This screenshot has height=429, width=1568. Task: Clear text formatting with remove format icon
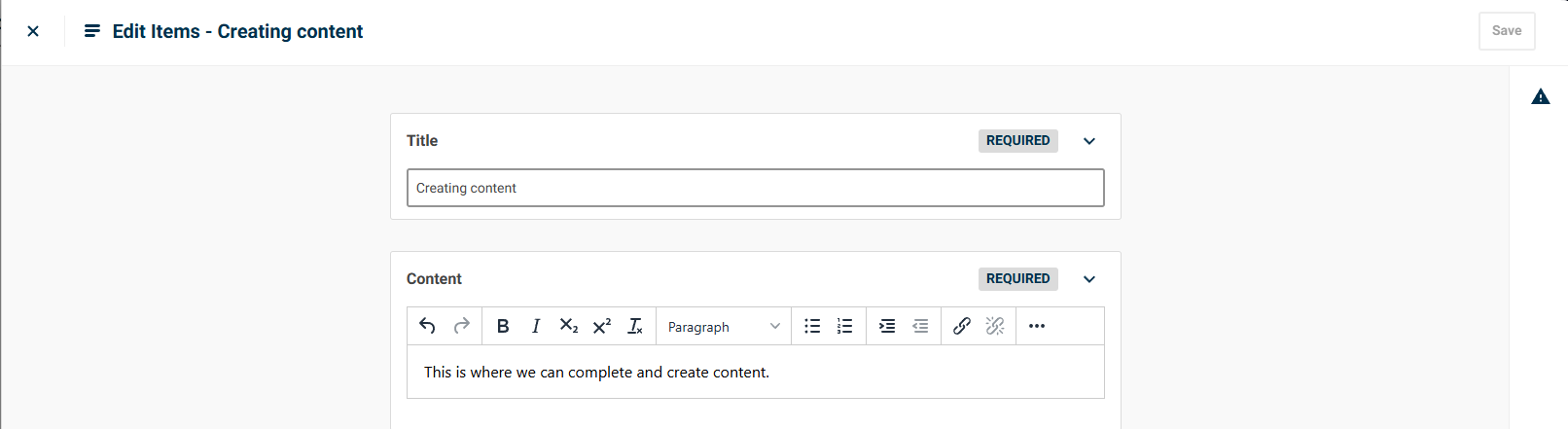coord(635,326)
